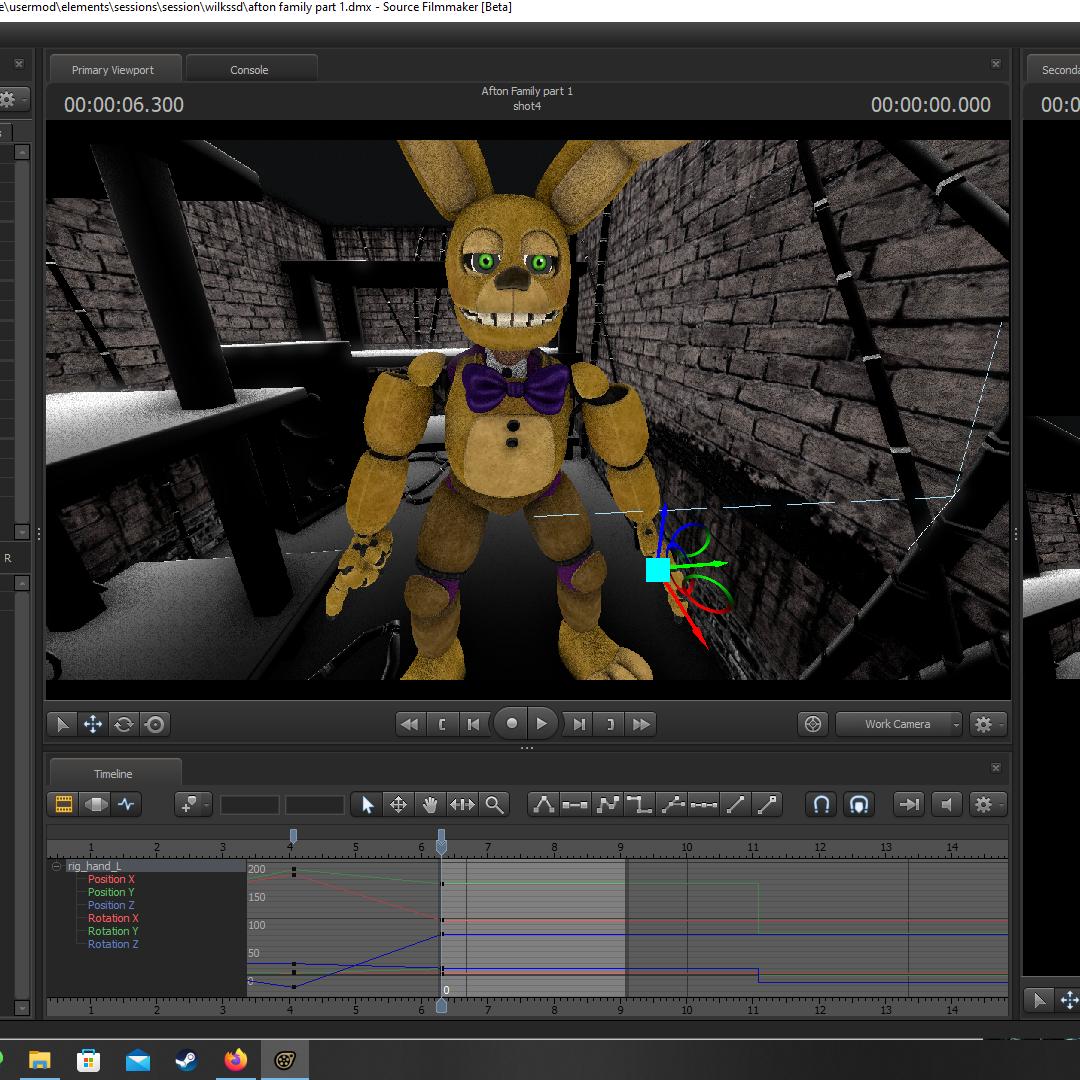Screen dimensions: 1080x1080
Task: Select the Primary Viewport tab
Action: tap(113, 70)
